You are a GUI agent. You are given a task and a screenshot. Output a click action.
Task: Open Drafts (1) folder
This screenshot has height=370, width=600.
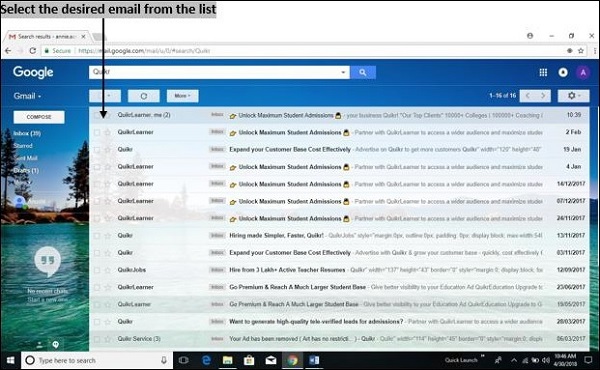click(x=26, y=170)
